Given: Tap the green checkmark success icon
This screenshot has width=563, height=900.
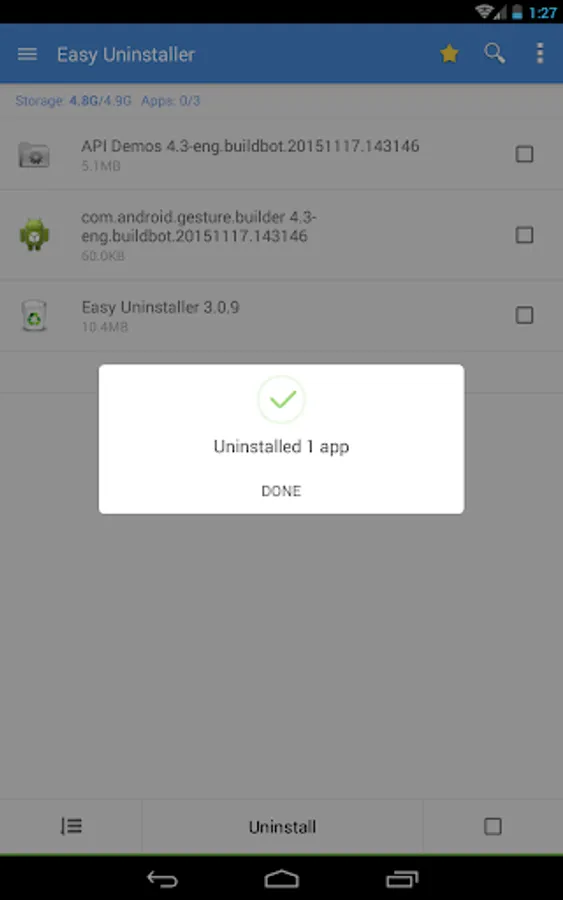Looking at the screenshot, I should coord(281,399).
